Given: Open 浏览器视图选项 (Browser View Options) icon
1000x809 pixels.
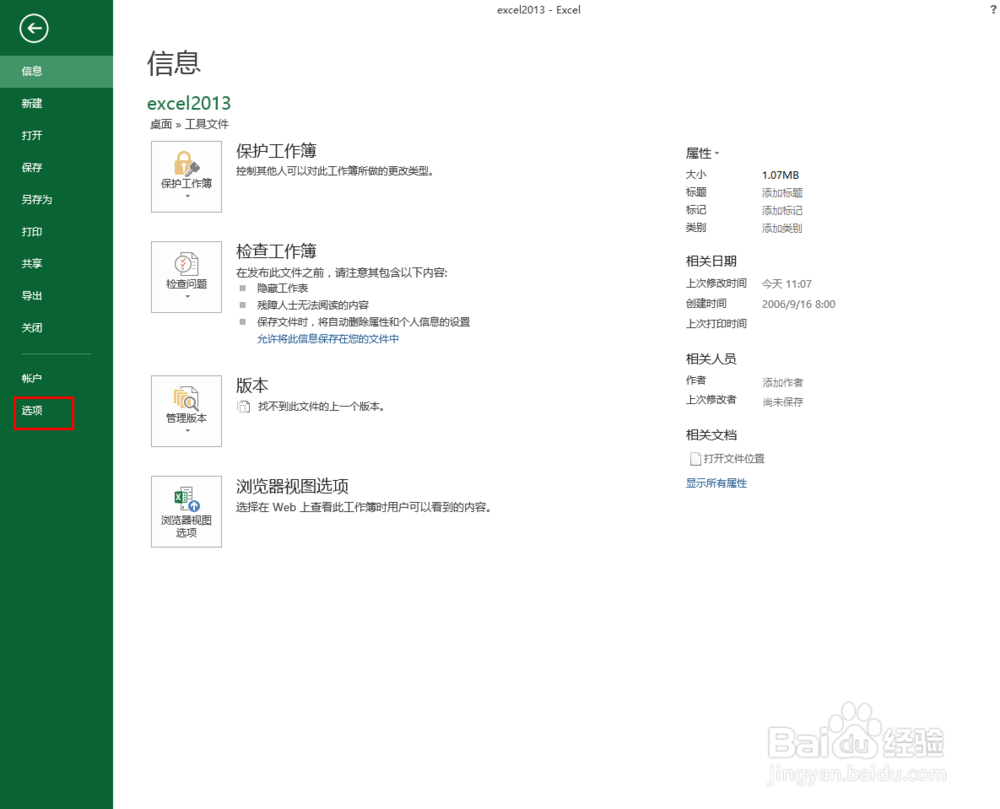Looking at the screenshot, I should [x=186, y=511].
